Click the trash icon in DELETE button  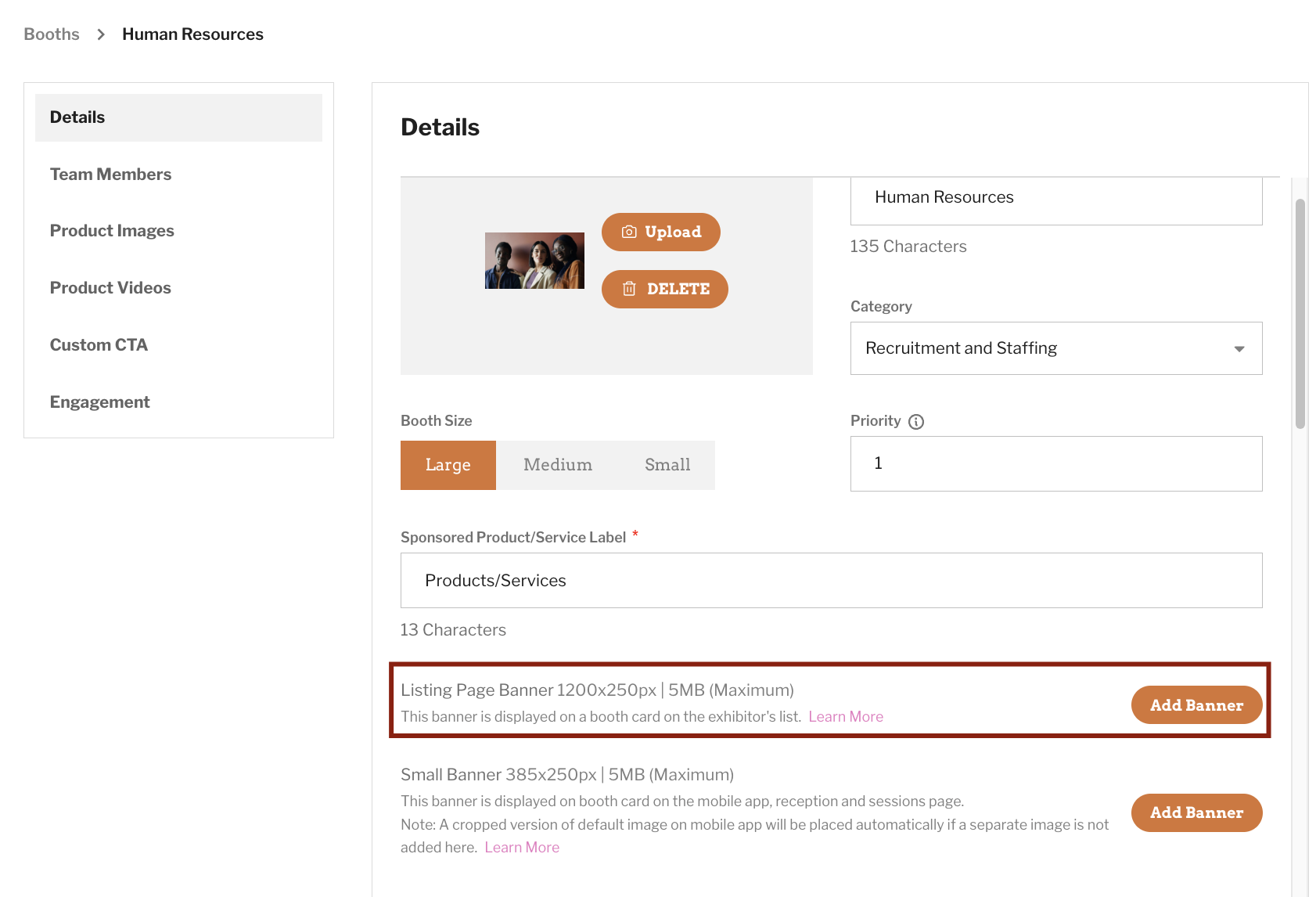coord(629,289)
